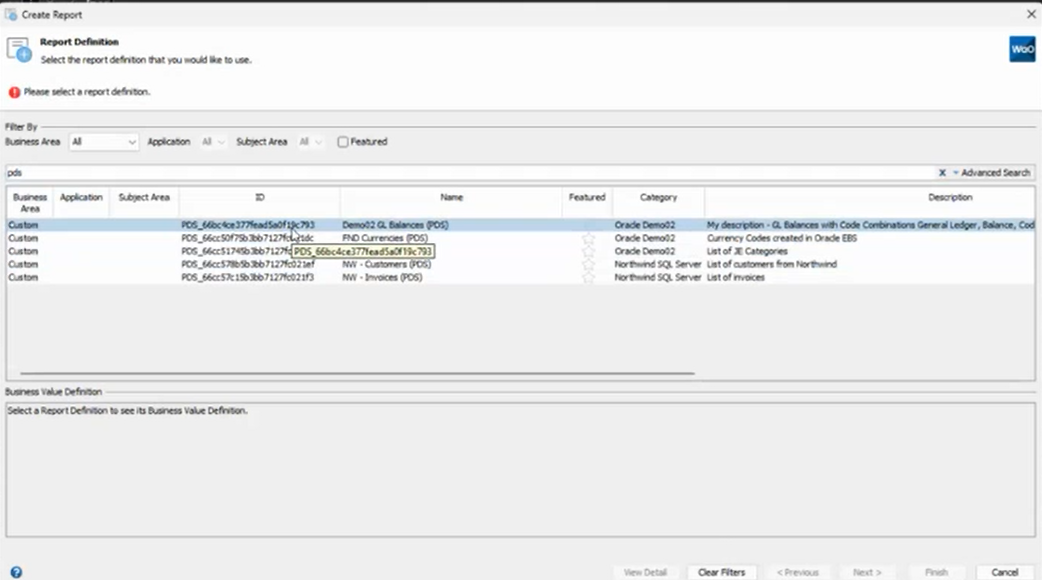Open the Business Area dropdown
The image size is (1042, 580).
pyautogui.click(x=104, y=142)
